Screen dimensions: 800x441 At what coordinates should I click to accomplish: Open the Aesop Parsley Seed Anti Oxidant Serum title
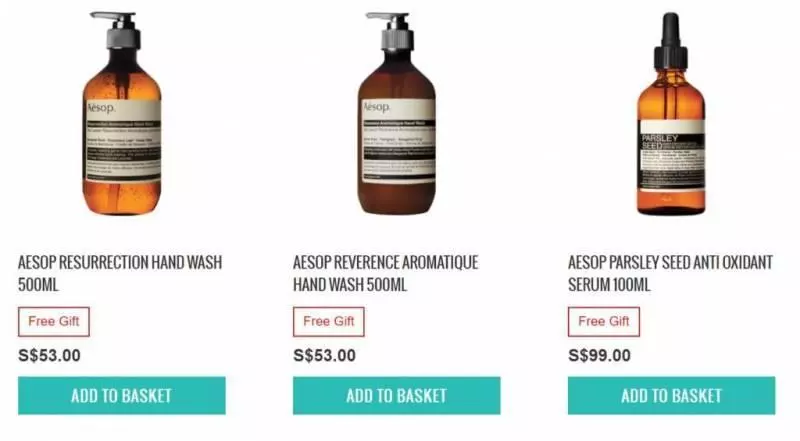point(670,273)
